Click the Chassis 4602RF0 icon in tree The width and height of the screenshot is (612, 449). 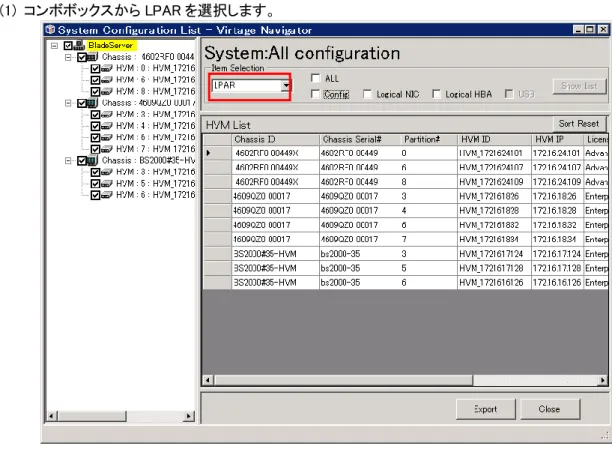[x=92, y=57]
